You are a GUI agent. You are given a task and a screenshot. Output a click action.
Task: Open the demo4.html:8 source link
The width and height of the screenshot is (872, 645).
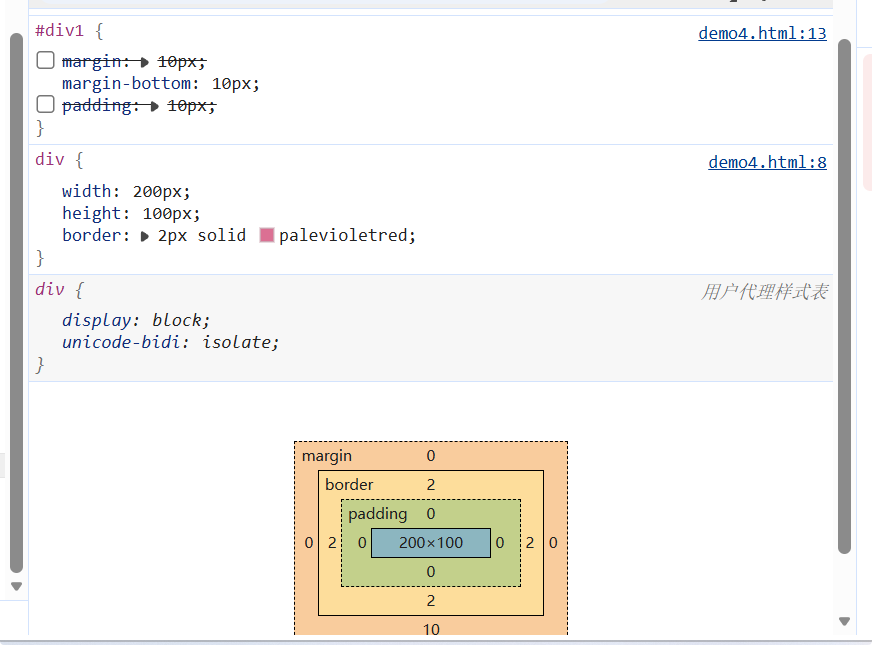click(767, 162)
